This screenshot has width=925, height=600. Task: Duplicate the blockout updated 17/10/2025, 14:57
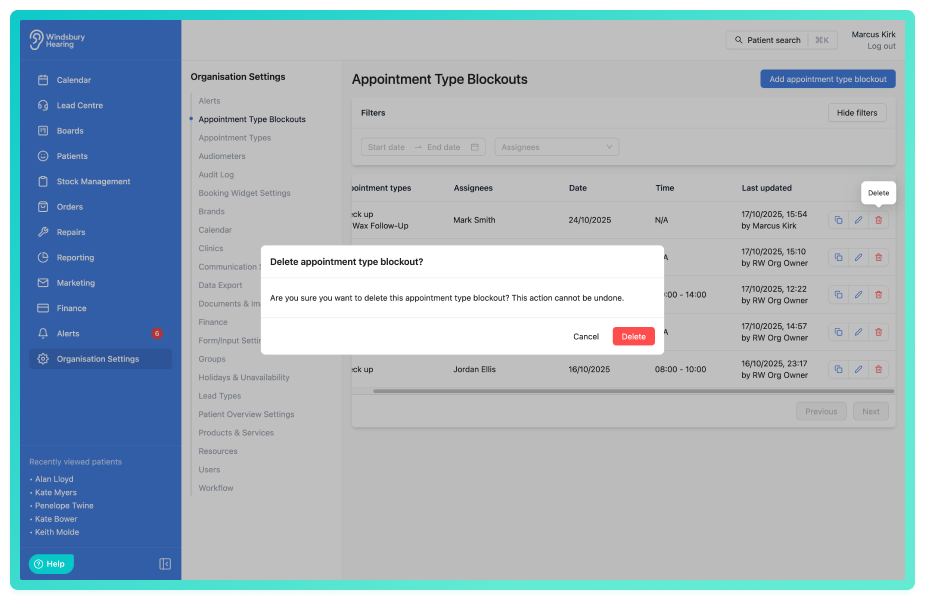[838, 332]
